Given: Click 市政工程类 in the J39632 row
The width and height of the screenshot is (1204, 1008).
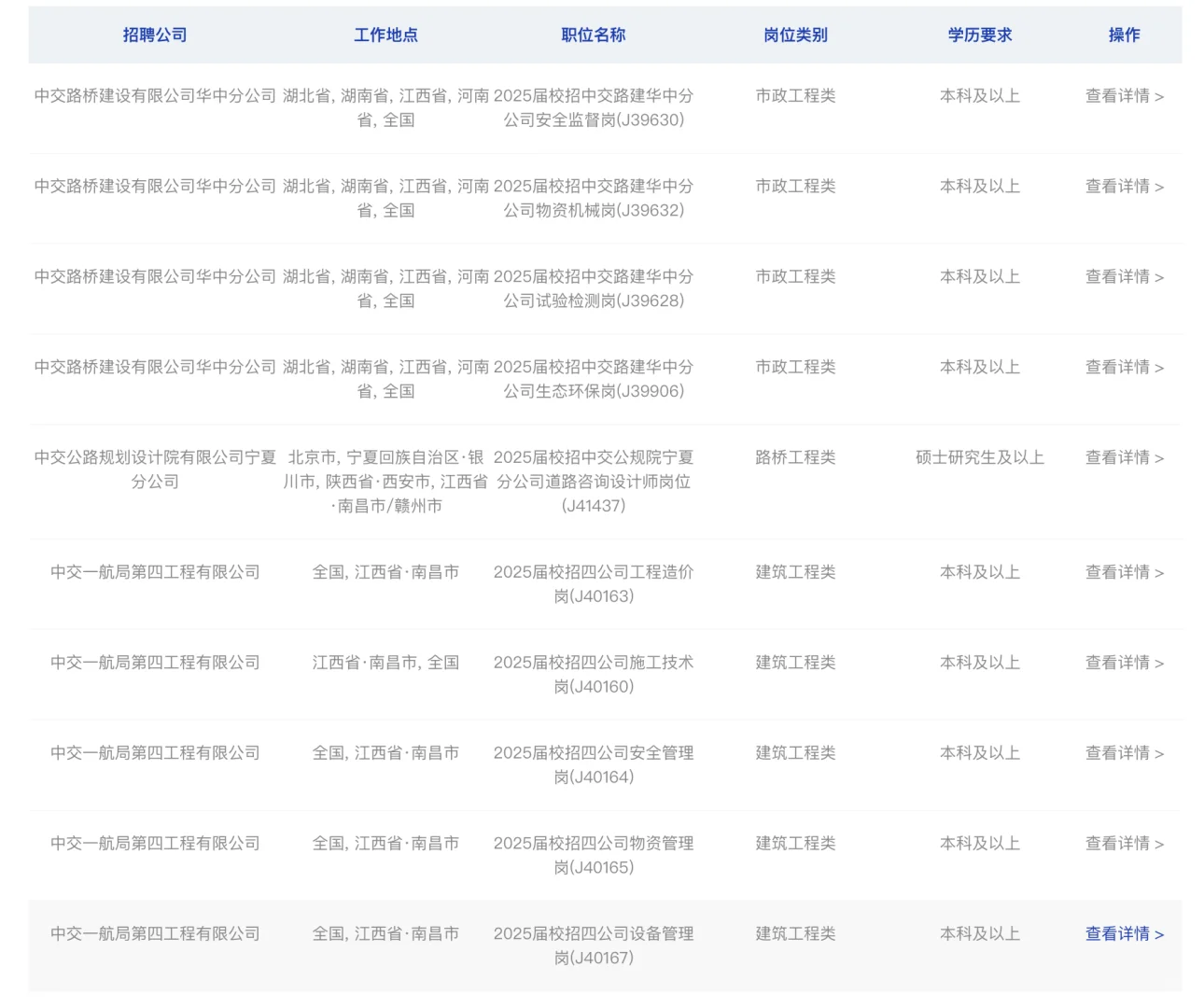Looking at the screenshot, I should (x=795, y=187).
